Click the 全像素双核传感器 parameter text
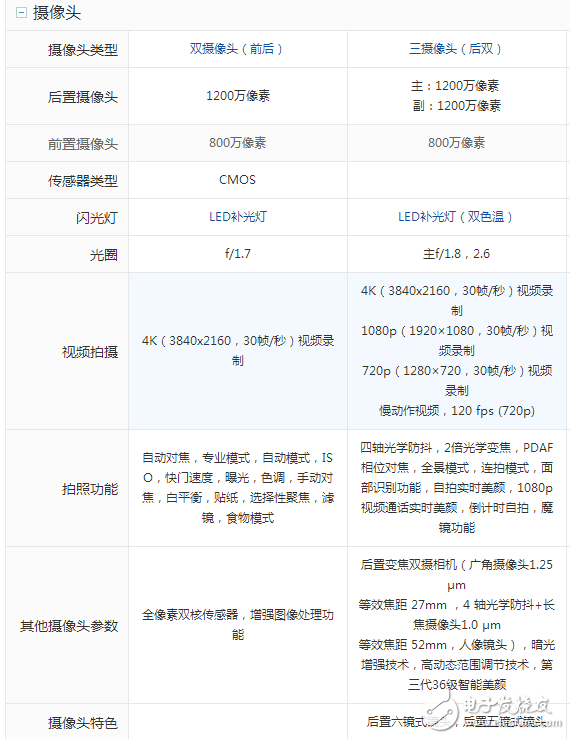The width and height of the screenshot is (570, 739). pyautogui.click(x=190, y=615)
